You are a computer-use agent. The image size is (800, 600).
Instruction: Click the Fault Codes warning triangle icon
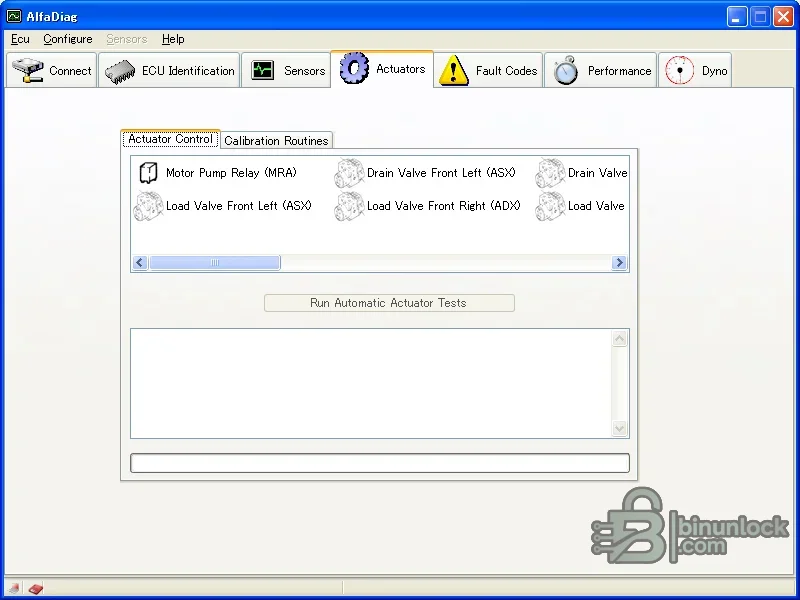tap(454, 70)
